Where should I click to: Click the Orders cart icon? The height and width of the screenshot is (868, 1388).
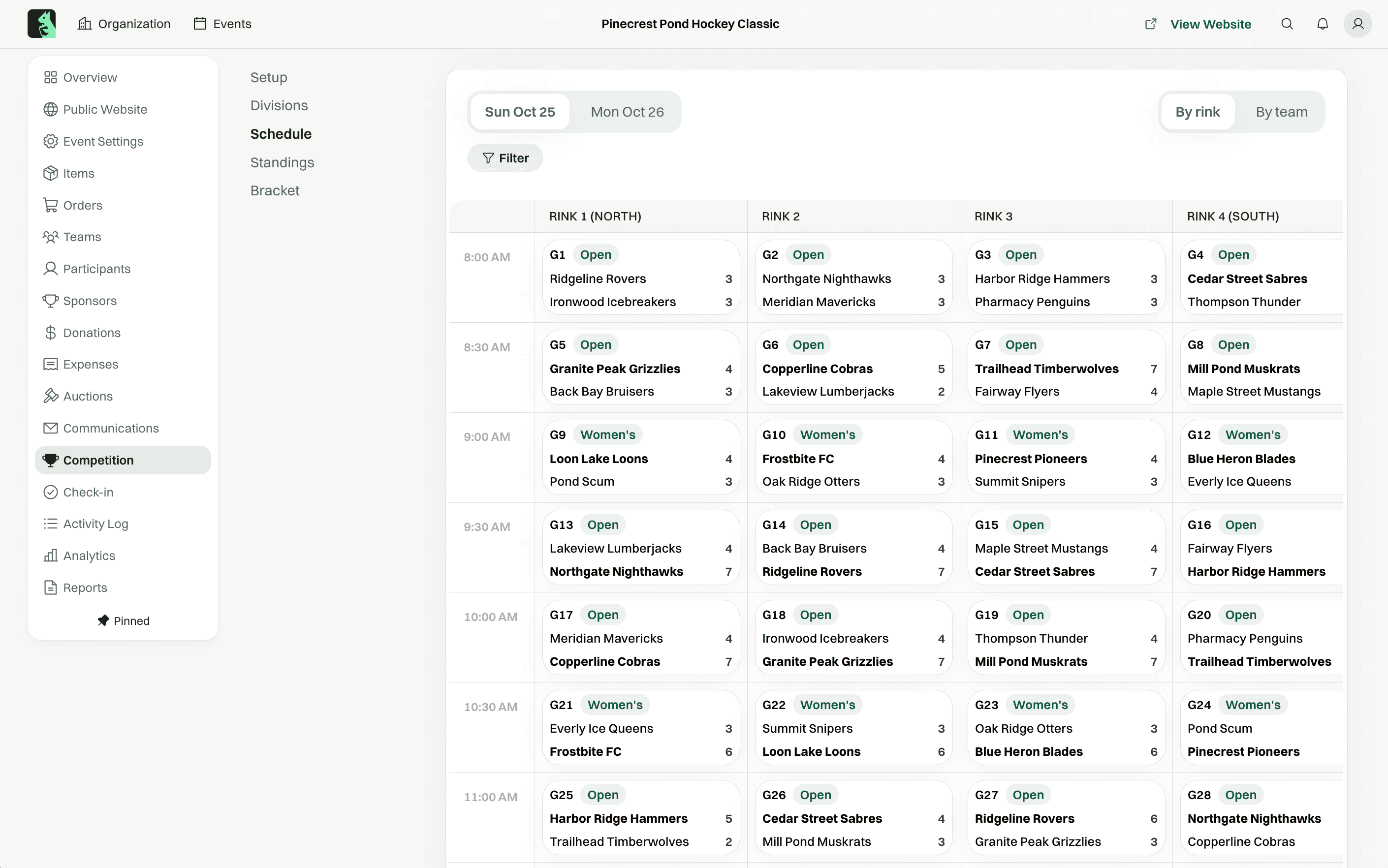[x=51, y=205]
